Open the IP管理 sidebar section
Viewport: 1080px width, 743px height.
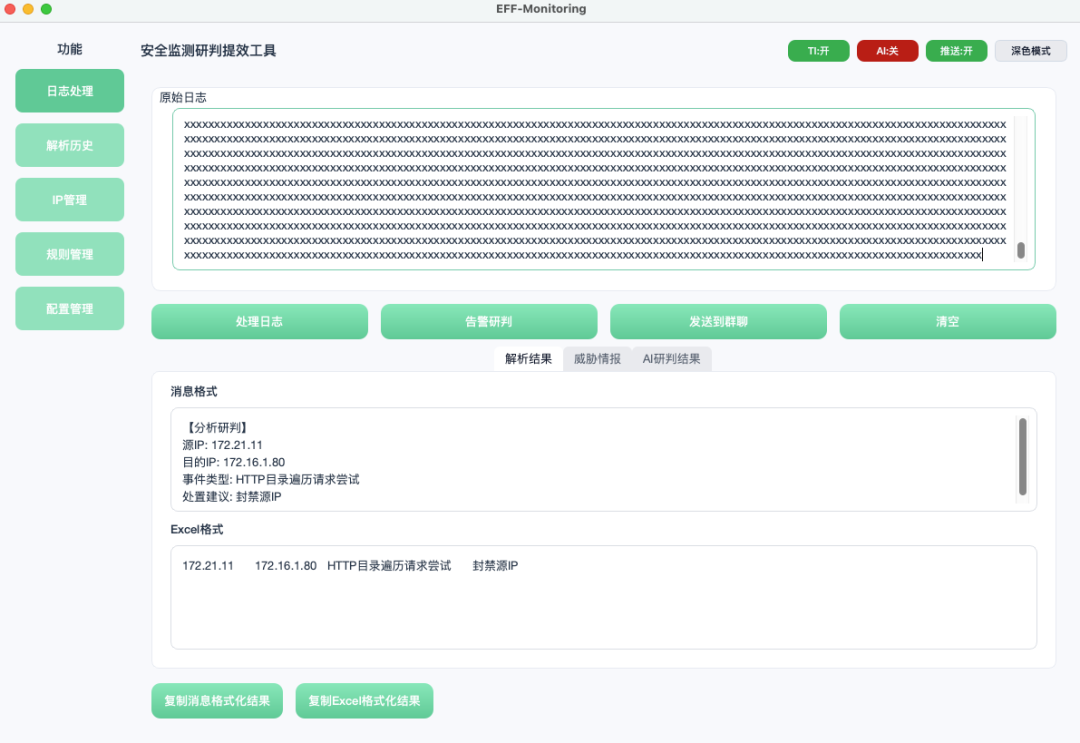(x=70, y=200)
